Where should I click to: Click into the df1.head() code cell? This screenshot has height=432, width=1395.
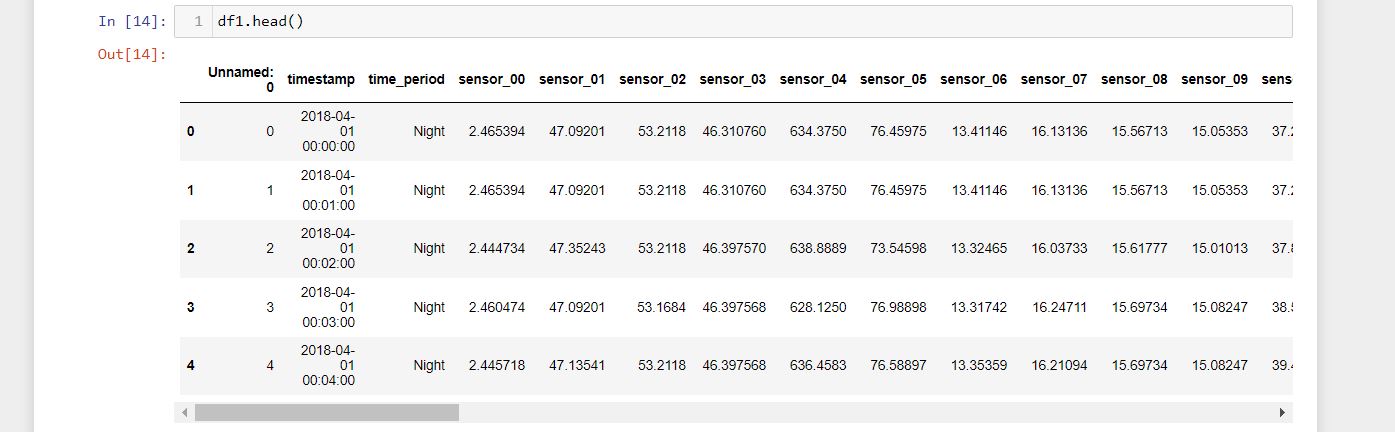(700, 21)
